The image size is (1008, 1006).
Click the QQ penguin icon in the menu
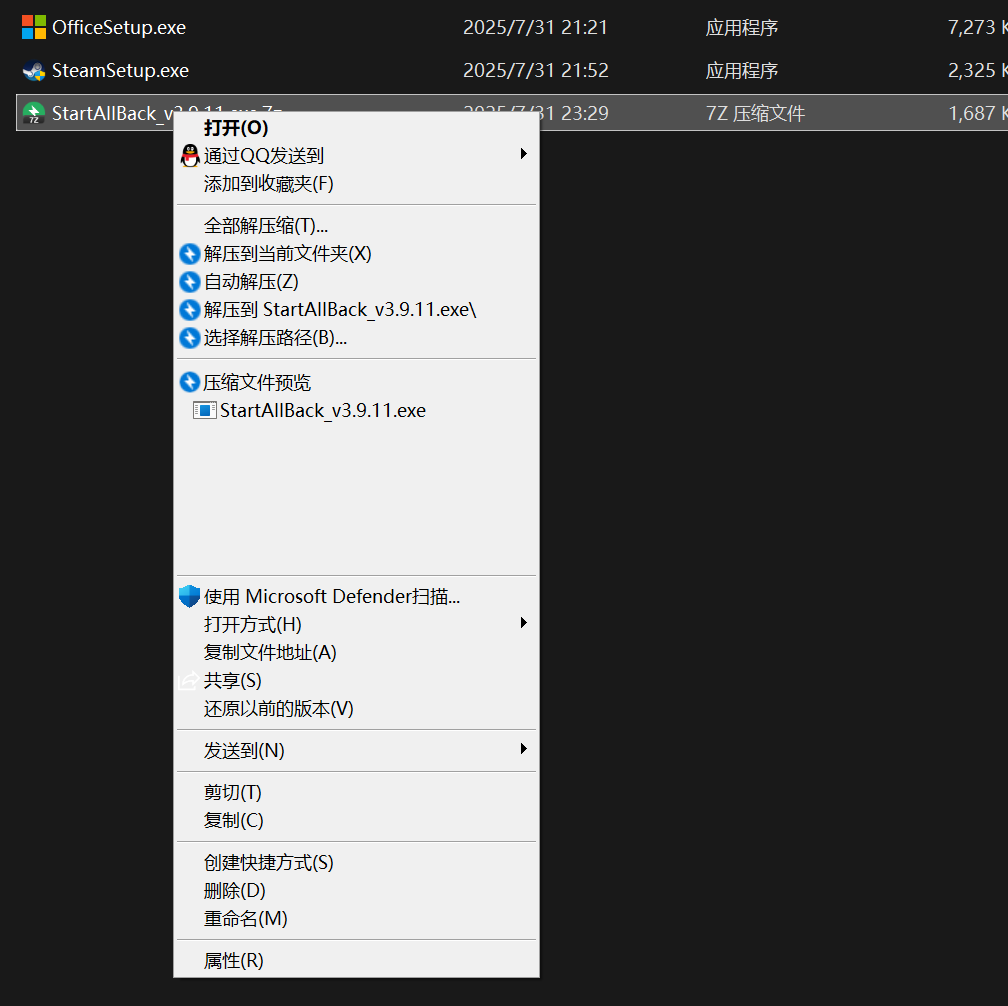pos(190,156)
